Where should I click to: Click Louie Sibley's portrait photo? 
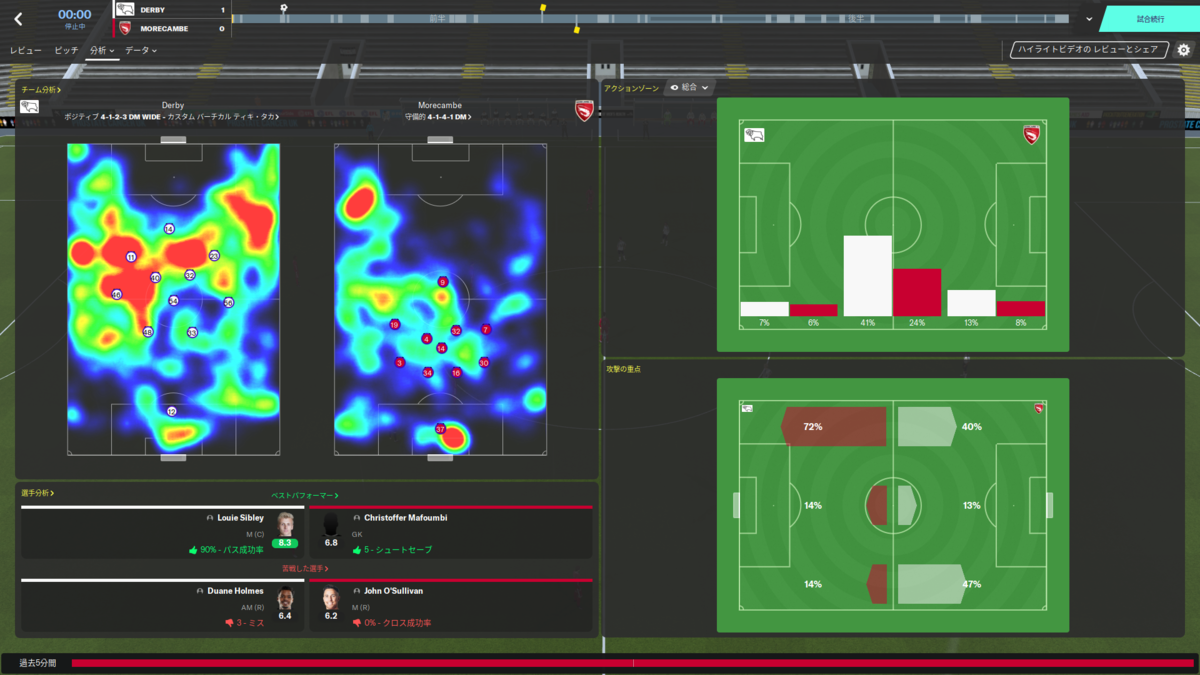[285, 525]
